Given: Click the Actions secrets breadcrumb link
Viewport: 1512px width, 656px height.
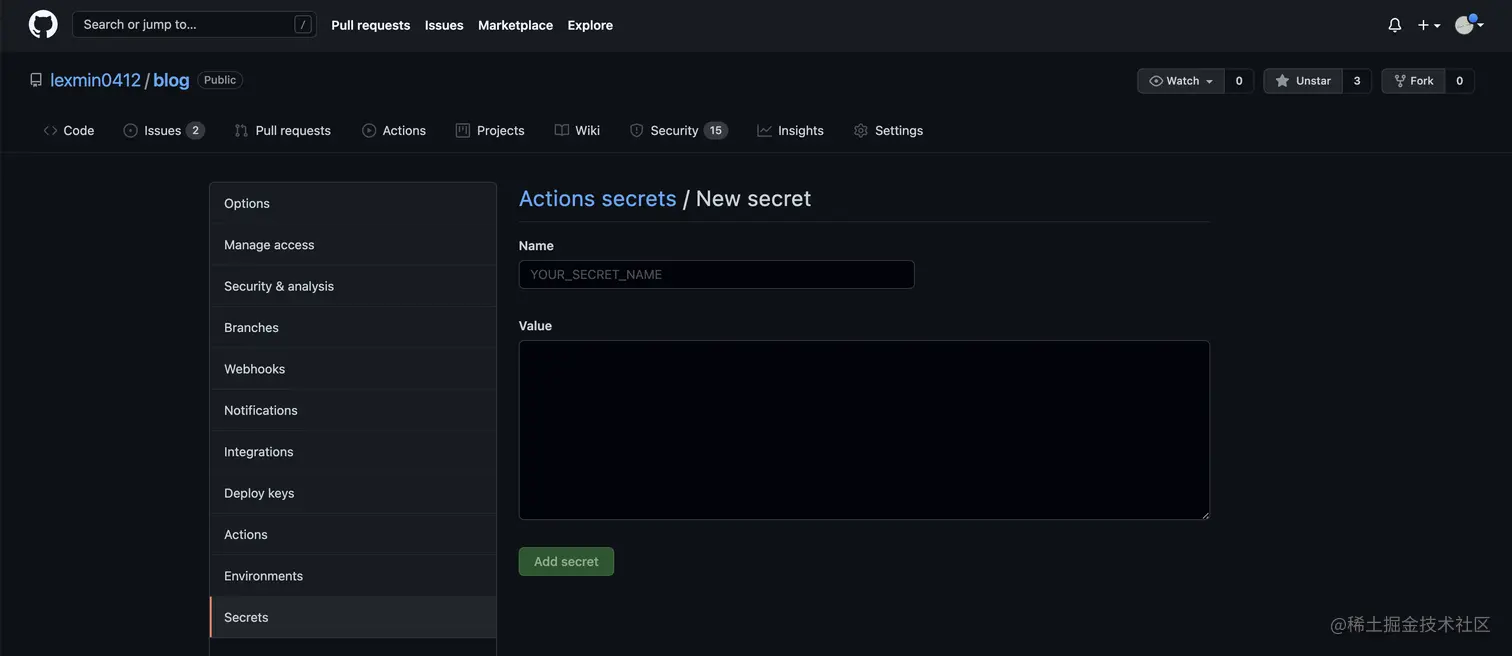Looking at the screenshot, I should pyautogui.click(x=597, y=198).
